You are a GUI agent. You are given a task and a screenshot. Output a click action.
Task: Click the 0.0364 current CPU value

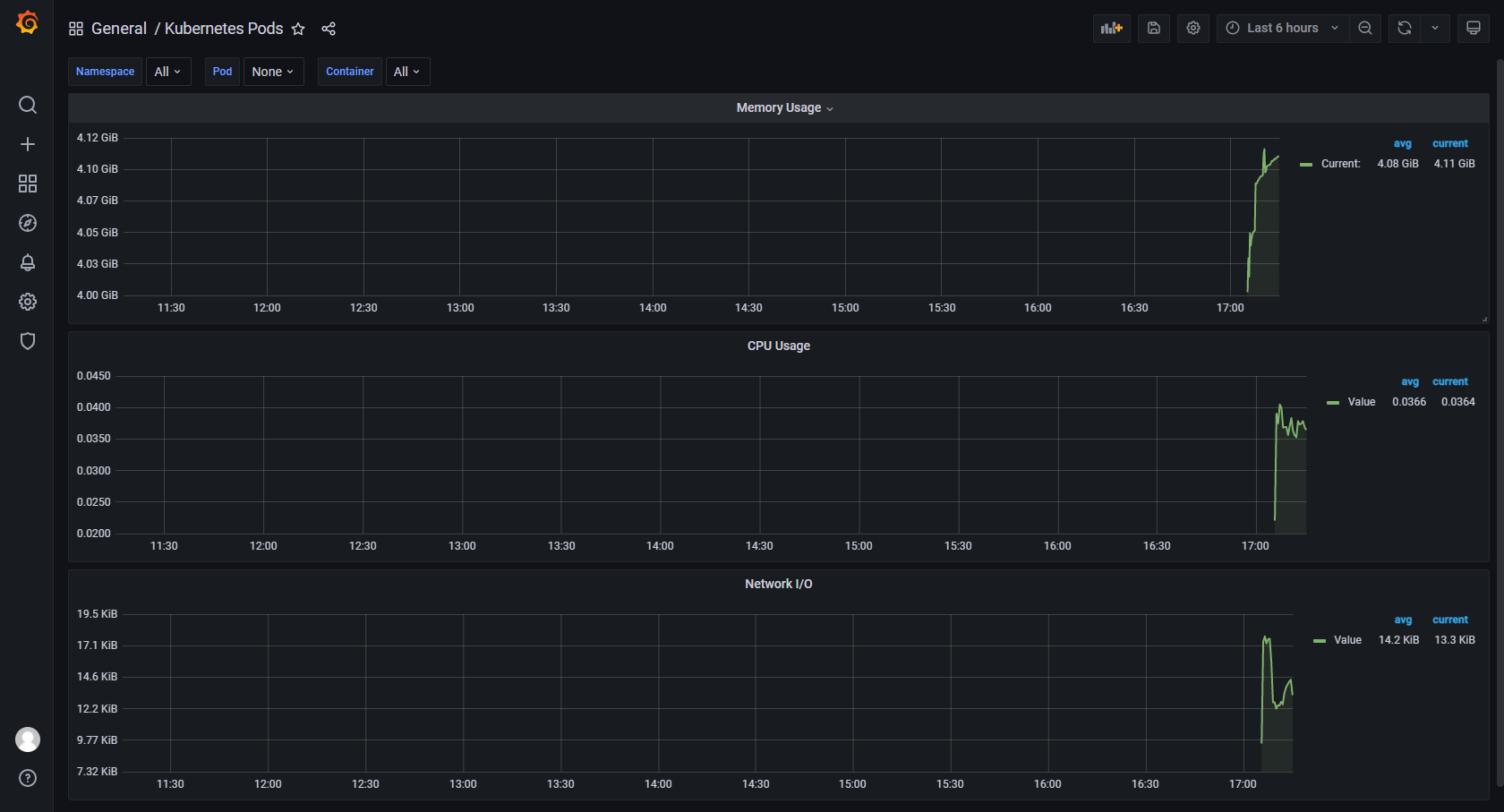[x=1458, y=402]
